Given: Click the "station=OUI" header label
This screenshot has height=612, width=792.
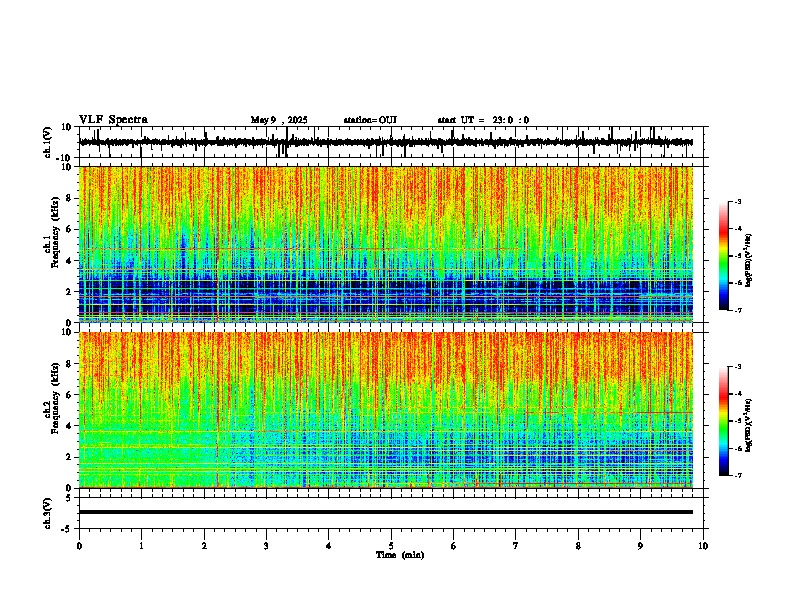Looking at the screenshot, I should 370,120.
